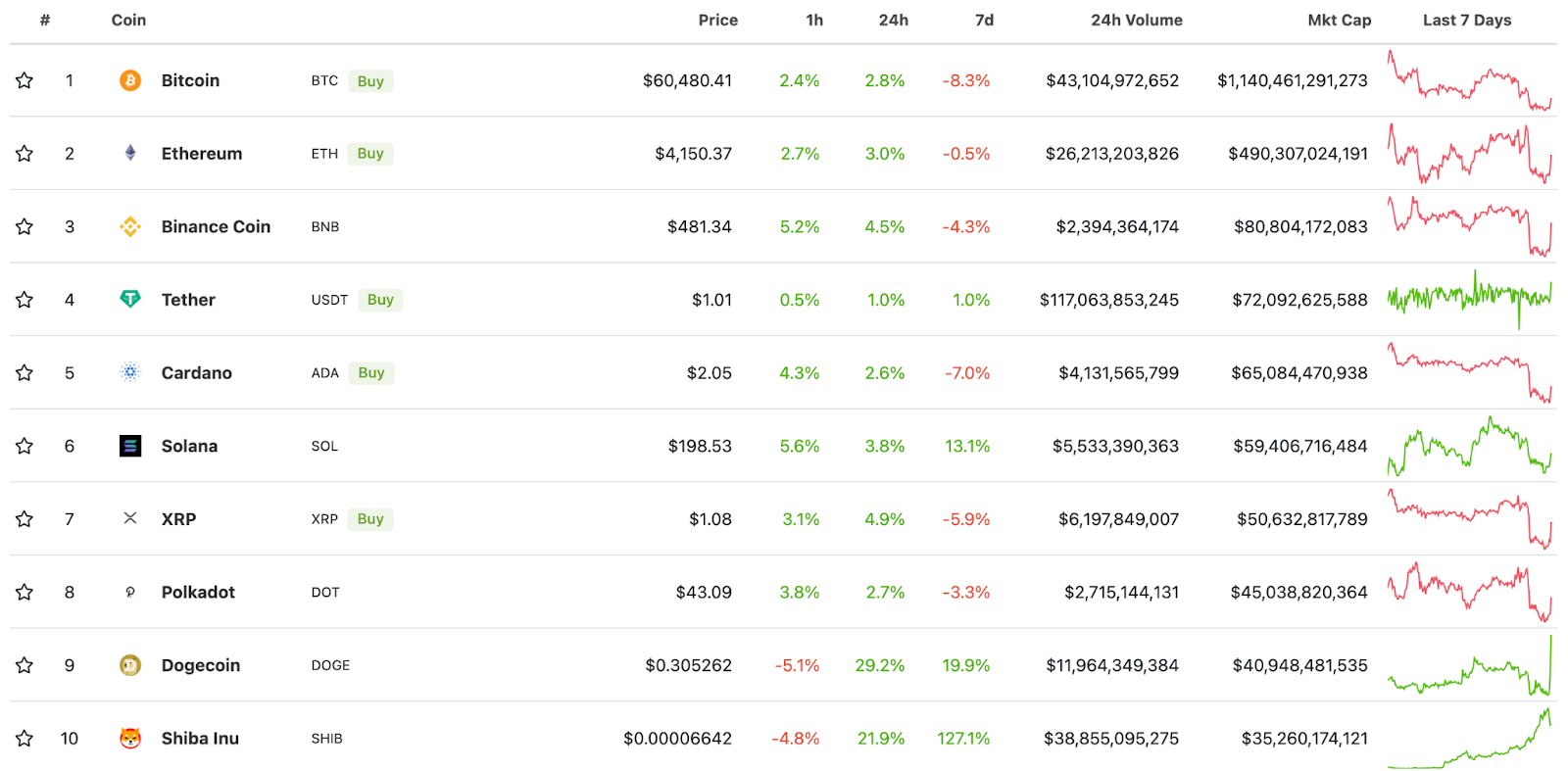Click the Dogecoin logo icon
The width and height of the screenshot is (1568, 771).
[130, 665]
